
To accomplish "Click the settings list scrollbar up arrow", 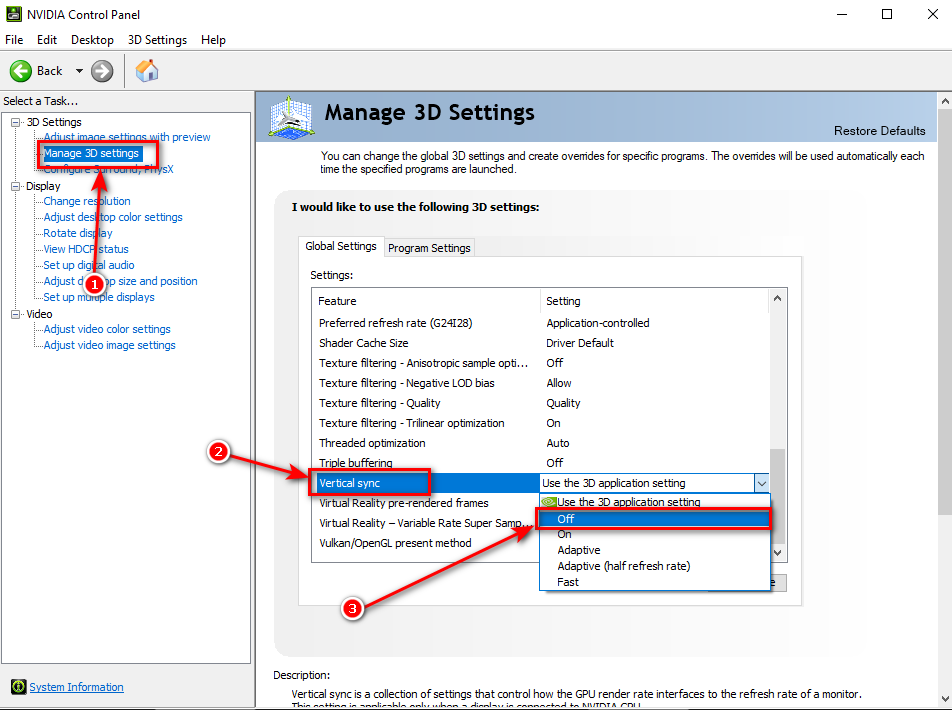I will point(778,298).
